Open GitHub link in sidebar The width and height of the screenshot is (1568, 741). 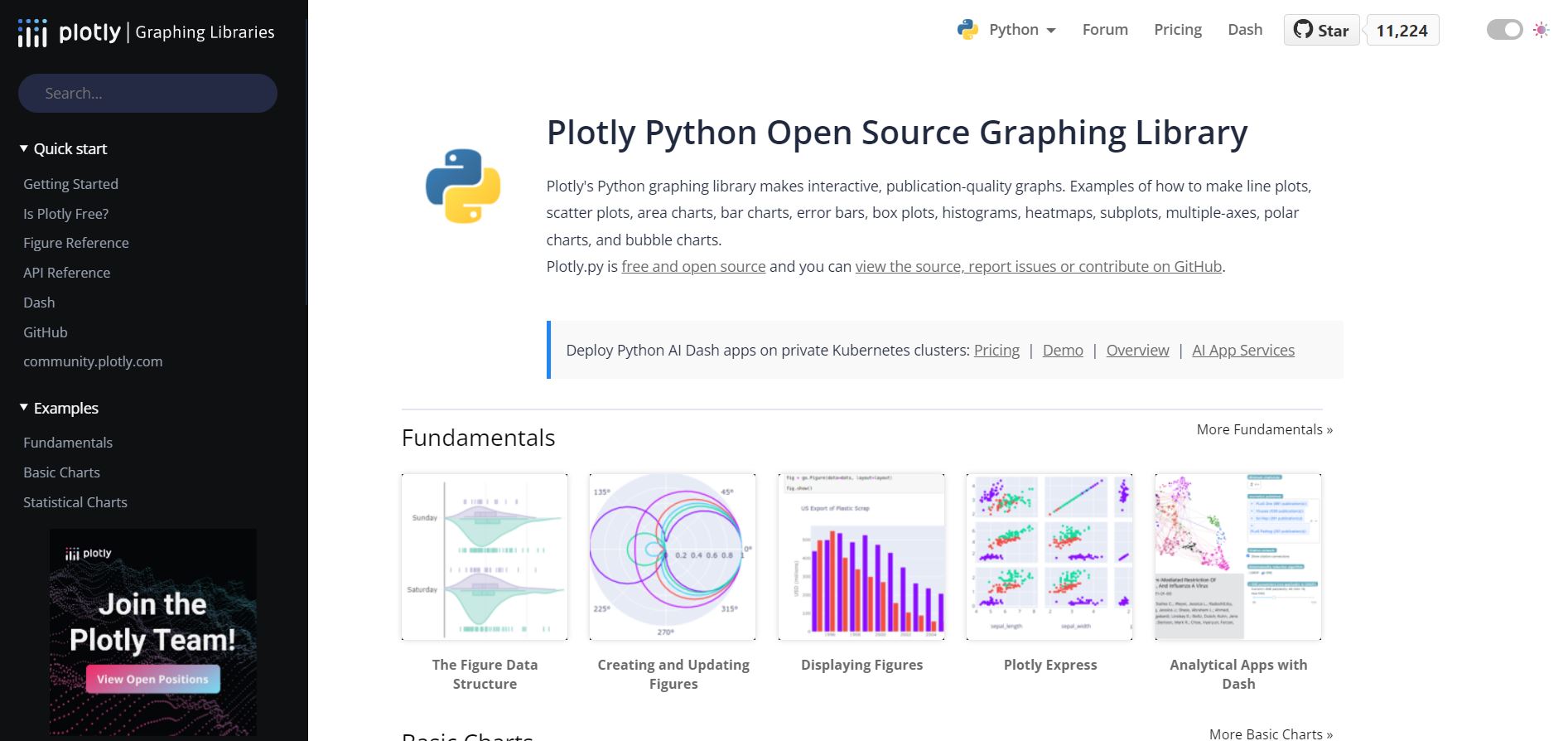coord(46,332)
